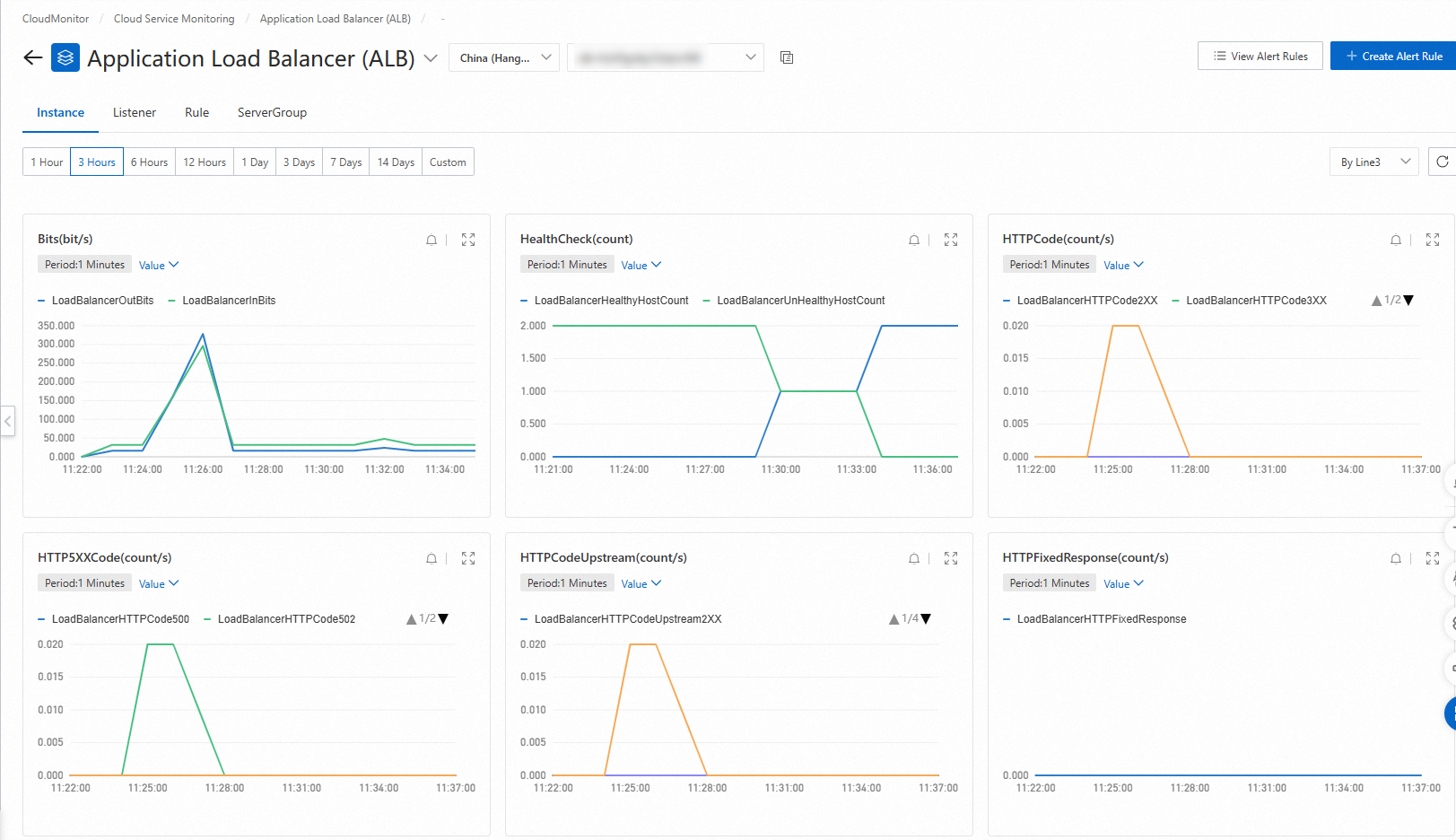Click the refresh icon to reload charts

coord(1443,162)
